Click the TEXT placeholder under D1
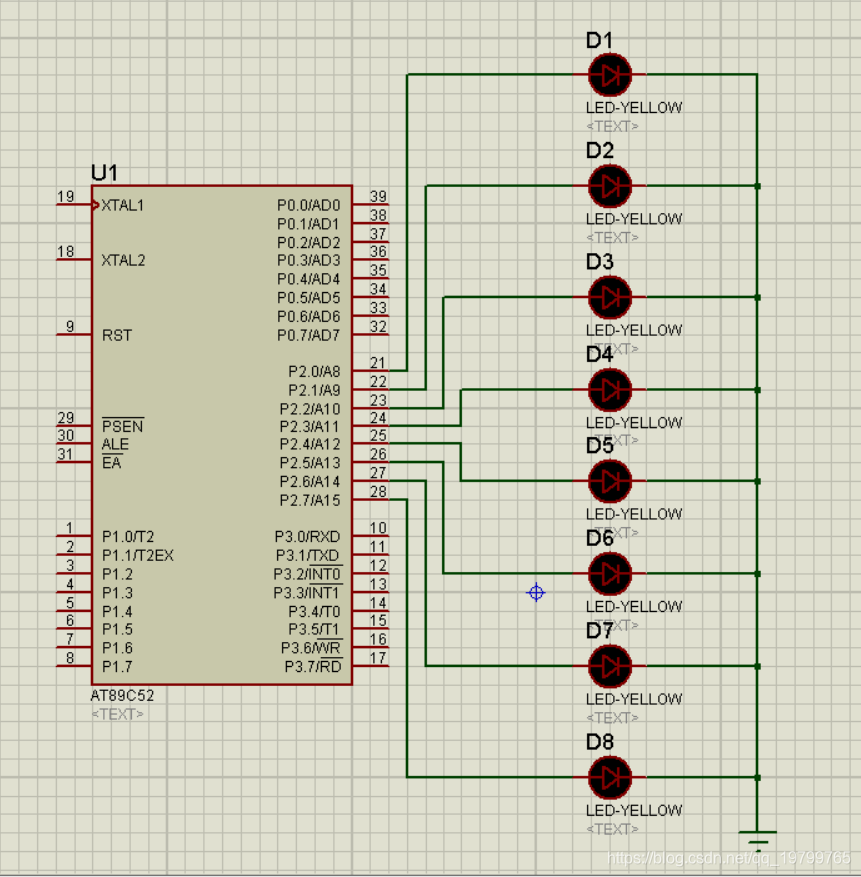The width and height of the screenshot is (861, 877). coord(612,126)
